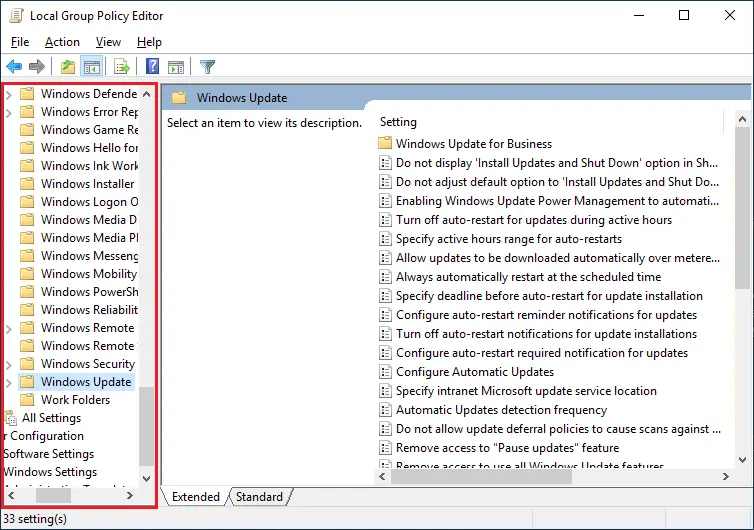
Task: Select 'Configure auto-restart reminder notifications for updates'
Action: pyautogui.click(x=546, y=315)
